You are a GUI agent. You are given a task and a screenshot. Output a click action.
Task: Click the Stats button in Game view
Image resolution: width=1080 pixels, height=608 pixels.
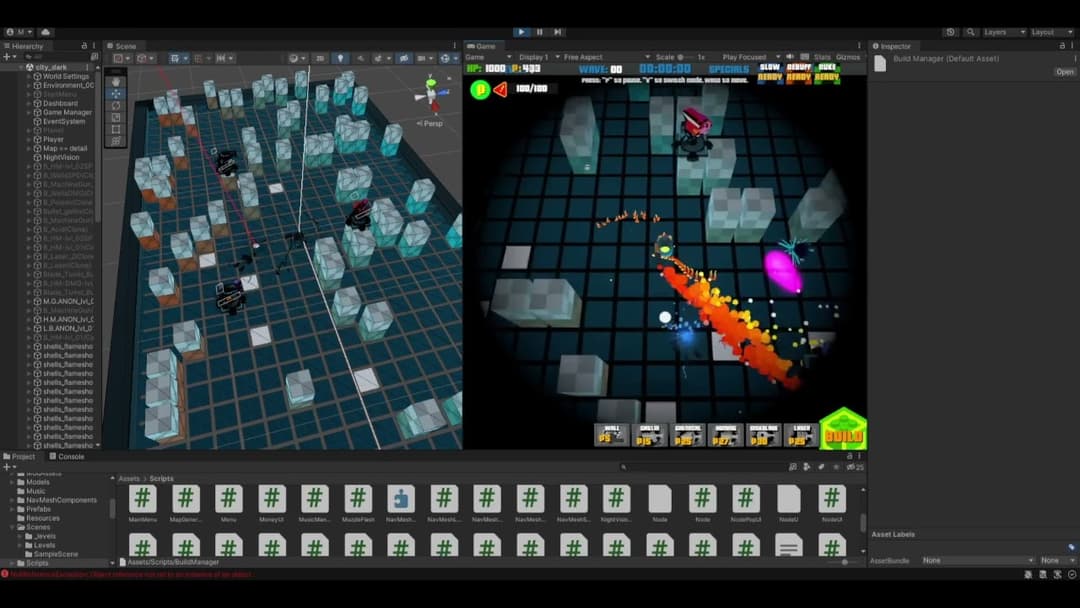[x=822, y=58]
